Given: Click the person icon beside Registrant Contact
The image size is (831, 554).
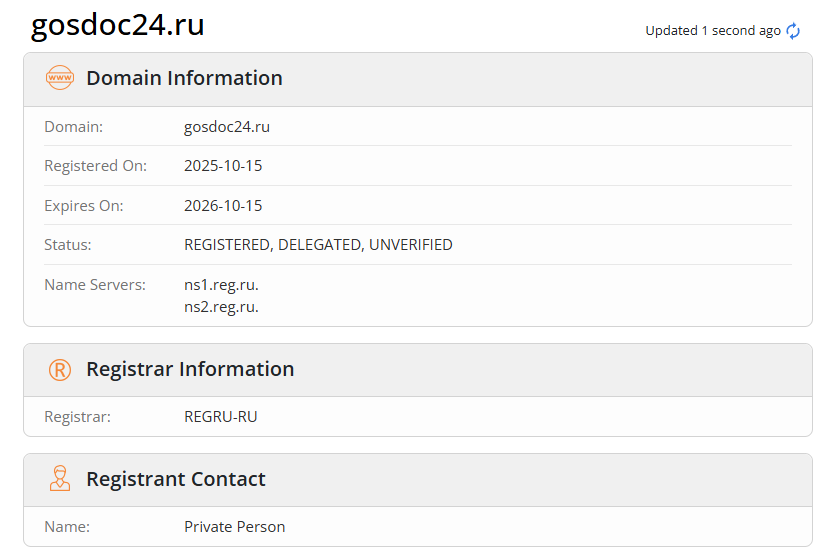Looking at the screenshot, I should 60,479.
